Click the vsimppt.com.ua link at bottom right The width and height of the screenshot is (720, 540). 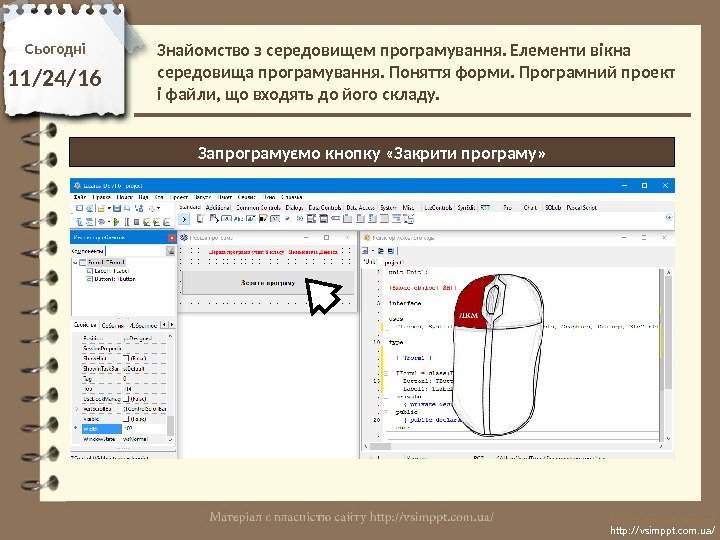663,531
